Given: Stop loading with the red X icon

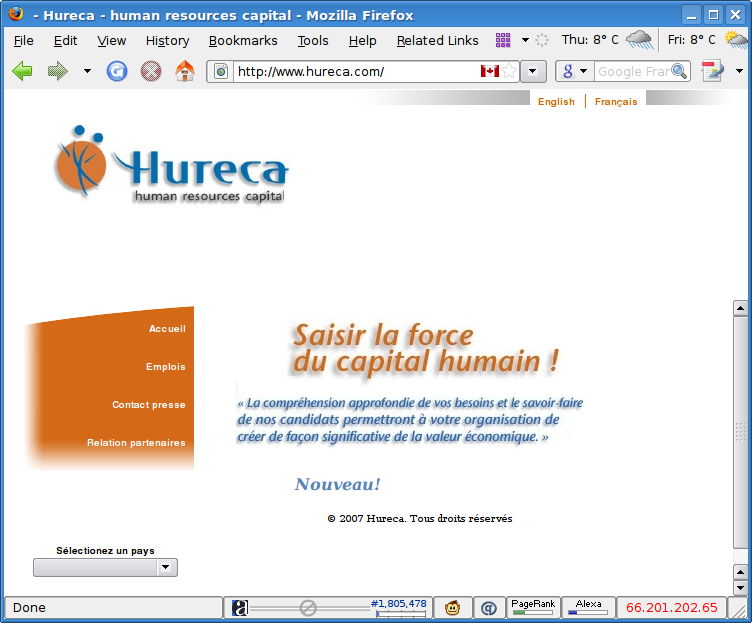Looking at the screenshot, I should [x=151, y=71].
